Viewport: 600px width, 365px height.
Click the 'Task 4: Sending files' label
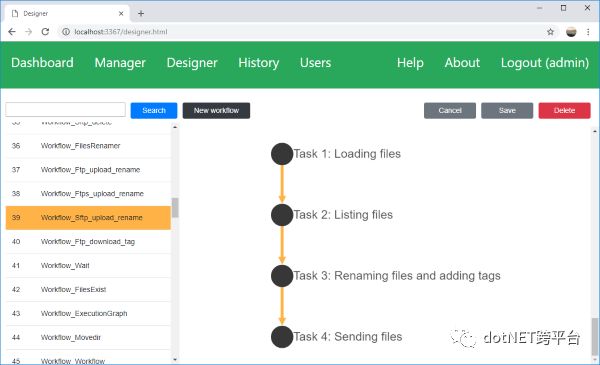tap(348, 337)
